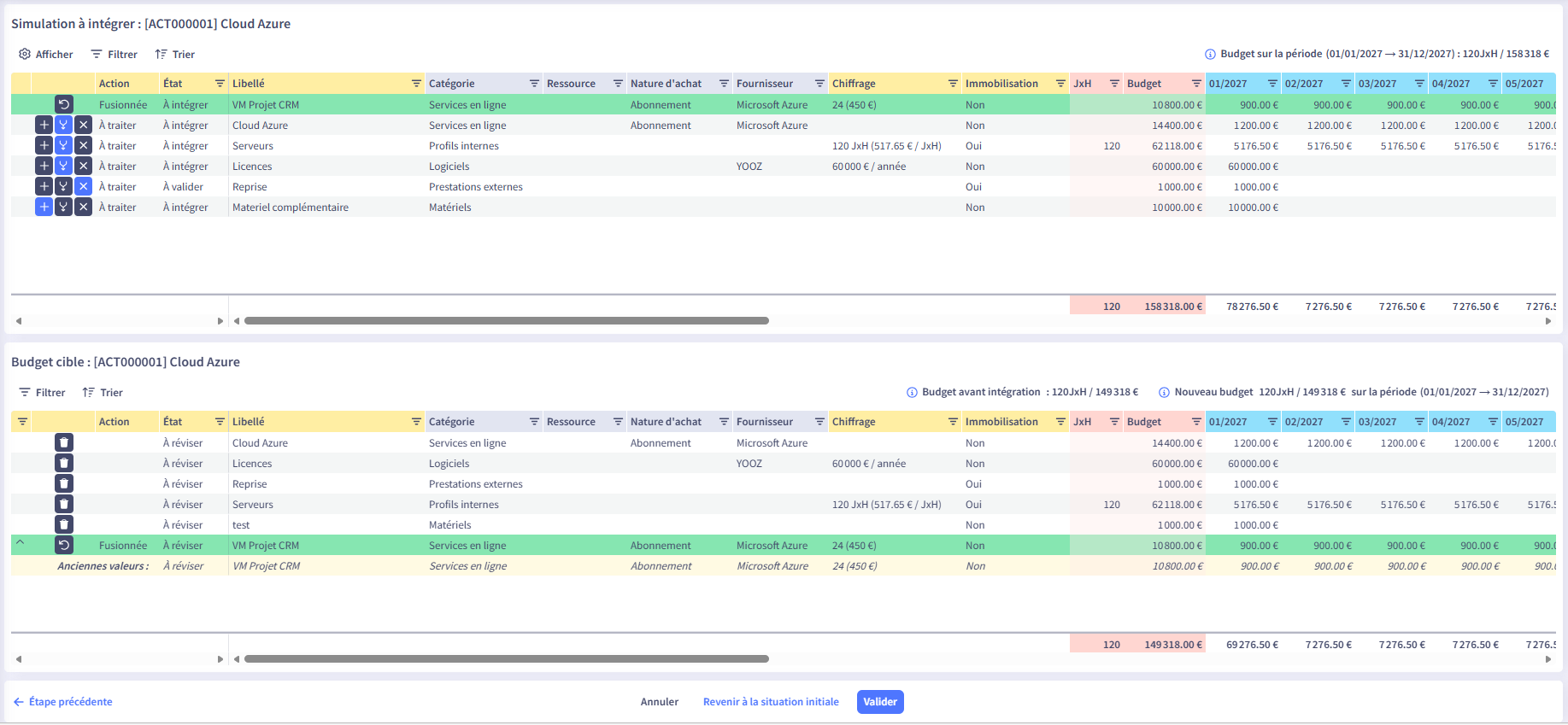The width and height of the screenshot is (1568, 725).
Task: Click the info icon beside Budget avant intégration
Action: click(x=912, y=393)
